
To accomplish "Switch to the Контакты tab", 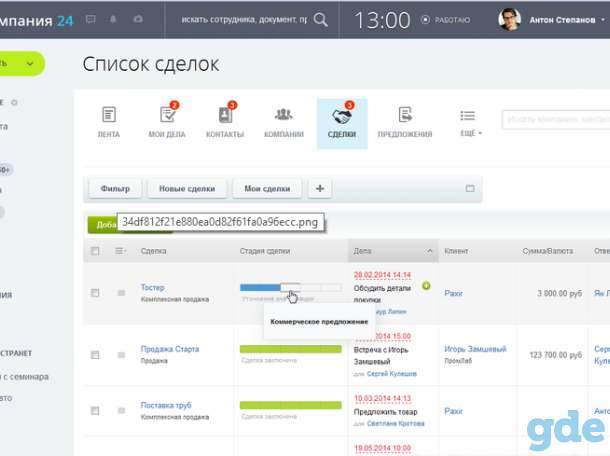I will pos(225,122).
